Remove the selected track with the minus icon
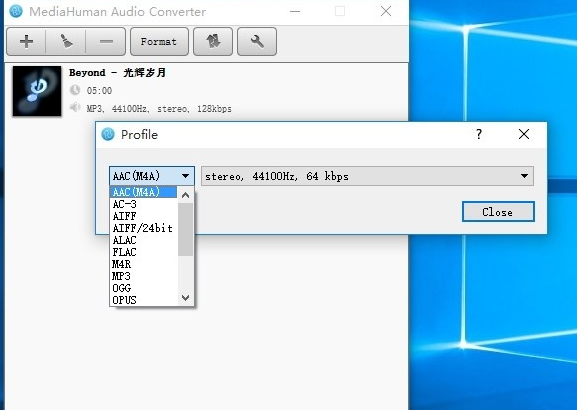Image resolution: width=577 pixels, height=410 pixels. click(106, 41)
